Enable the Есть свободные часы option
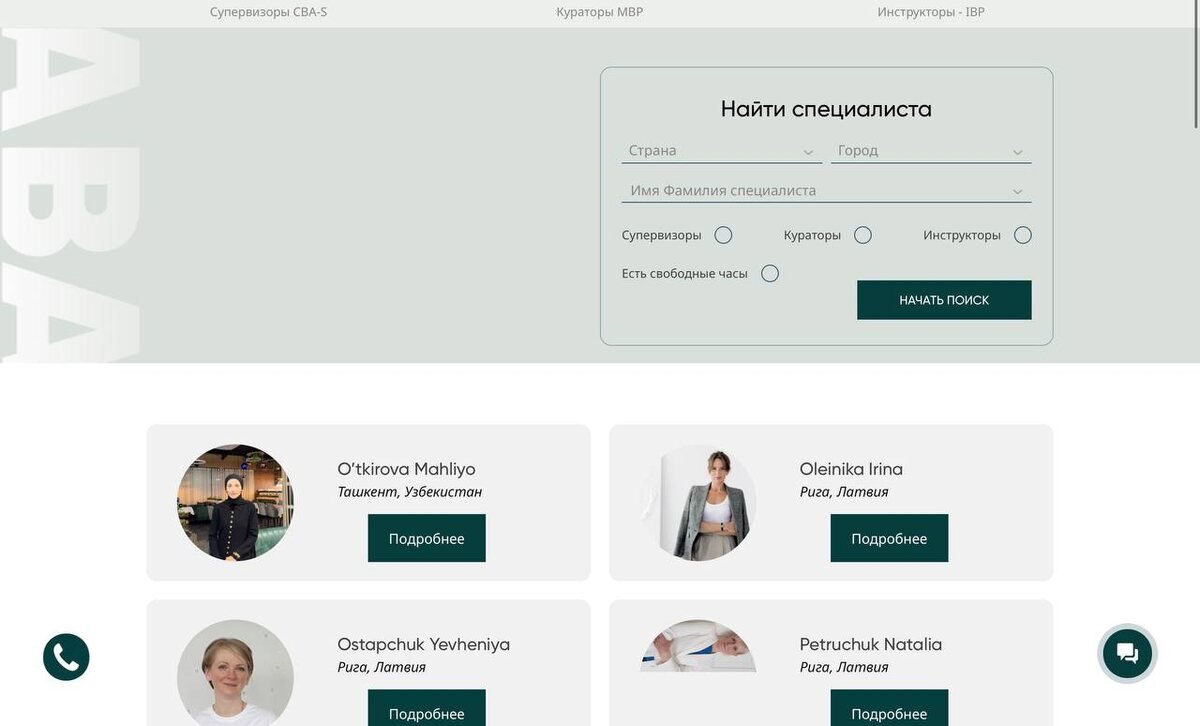Viewport: 1200px width, 726px height. click(769, 273)
